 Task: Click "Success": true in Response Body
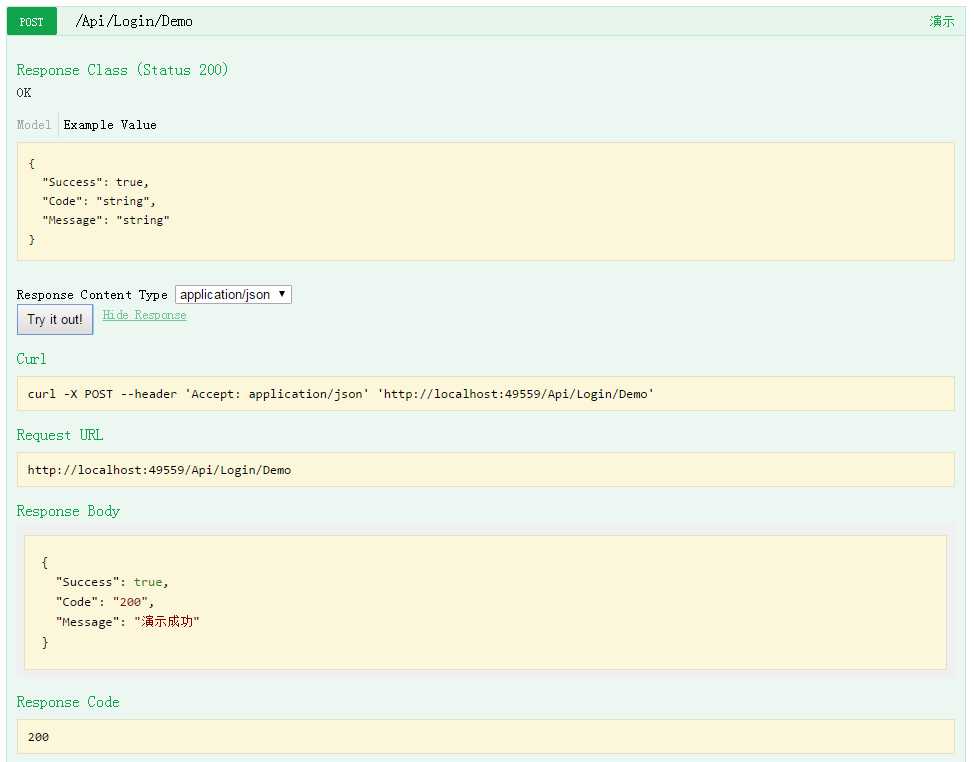[x=112, y=582]
